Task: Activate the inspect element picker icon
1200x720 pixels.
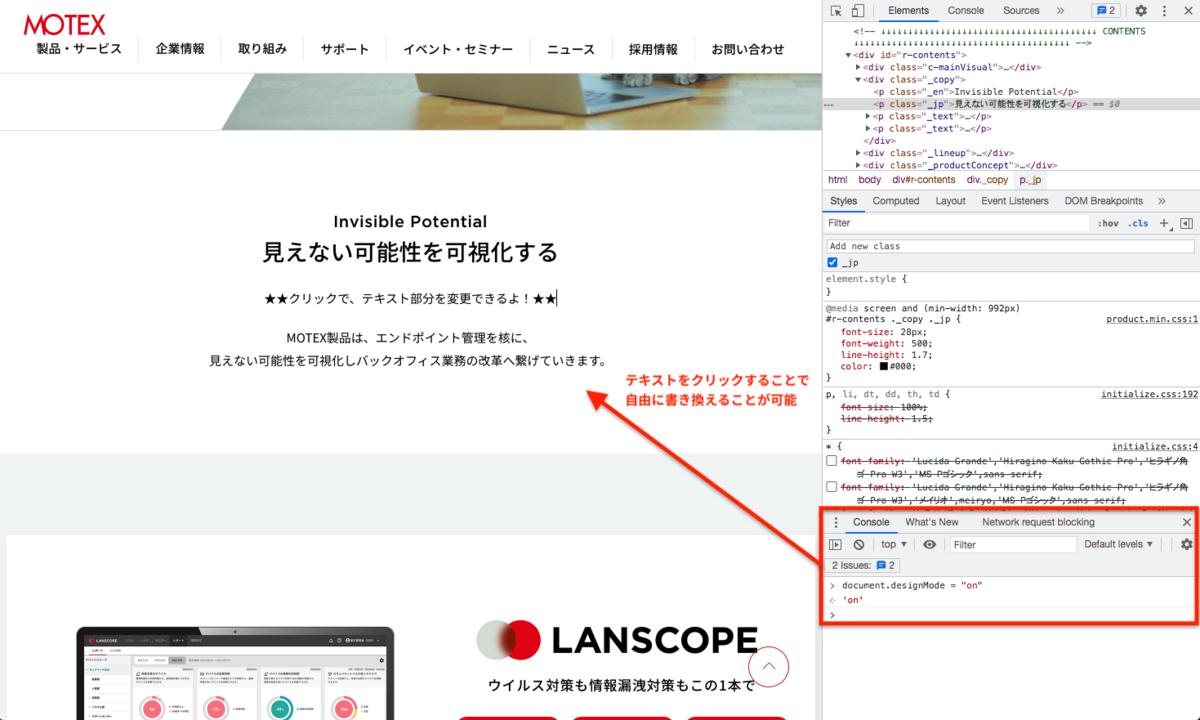Action: coord(835,11)
